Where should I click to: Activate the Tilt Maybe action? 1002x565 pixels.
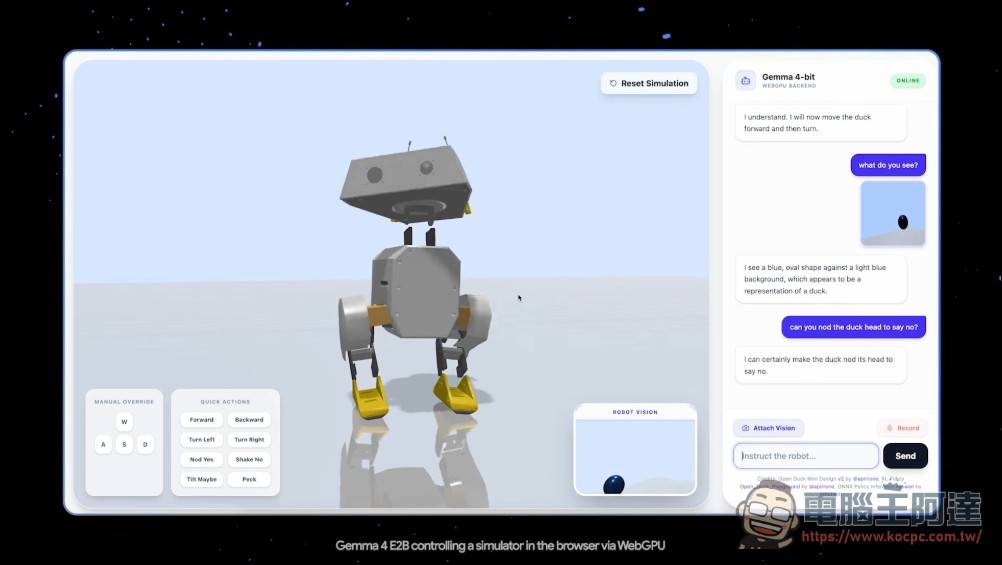(x=201, y=479)
